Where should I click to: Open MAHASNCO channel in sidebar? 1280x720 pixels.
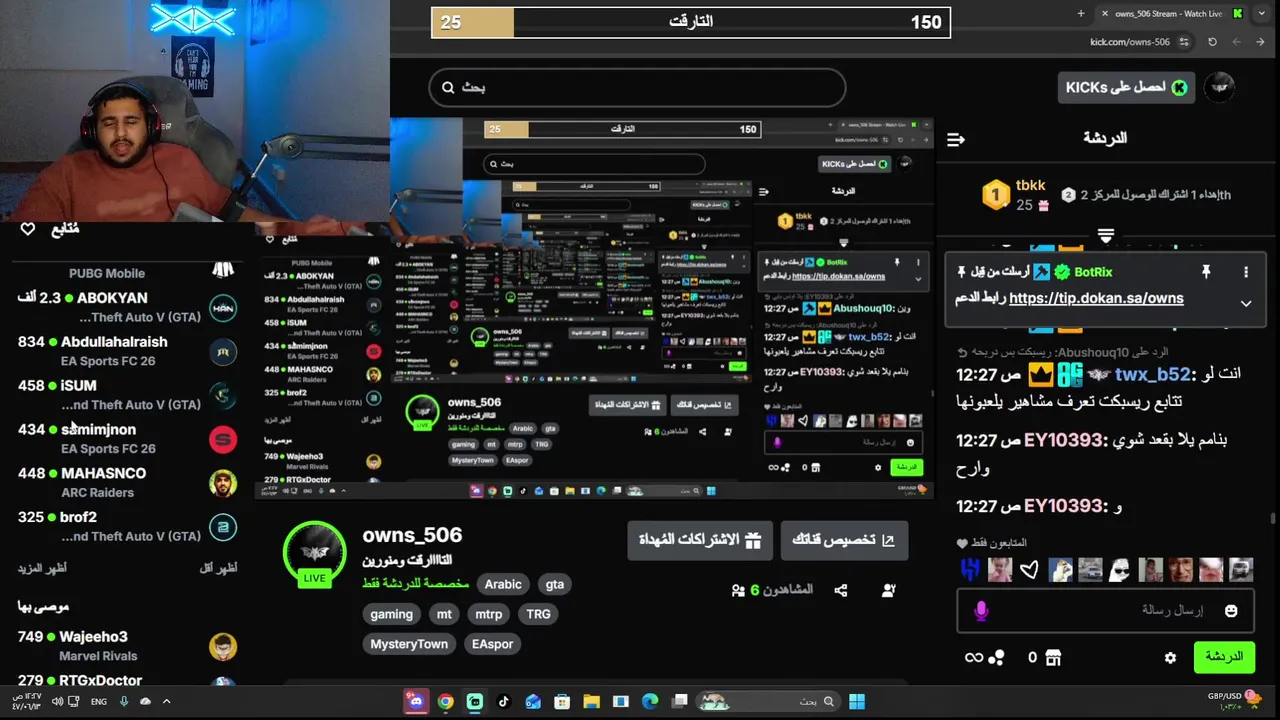click(128, 483)
